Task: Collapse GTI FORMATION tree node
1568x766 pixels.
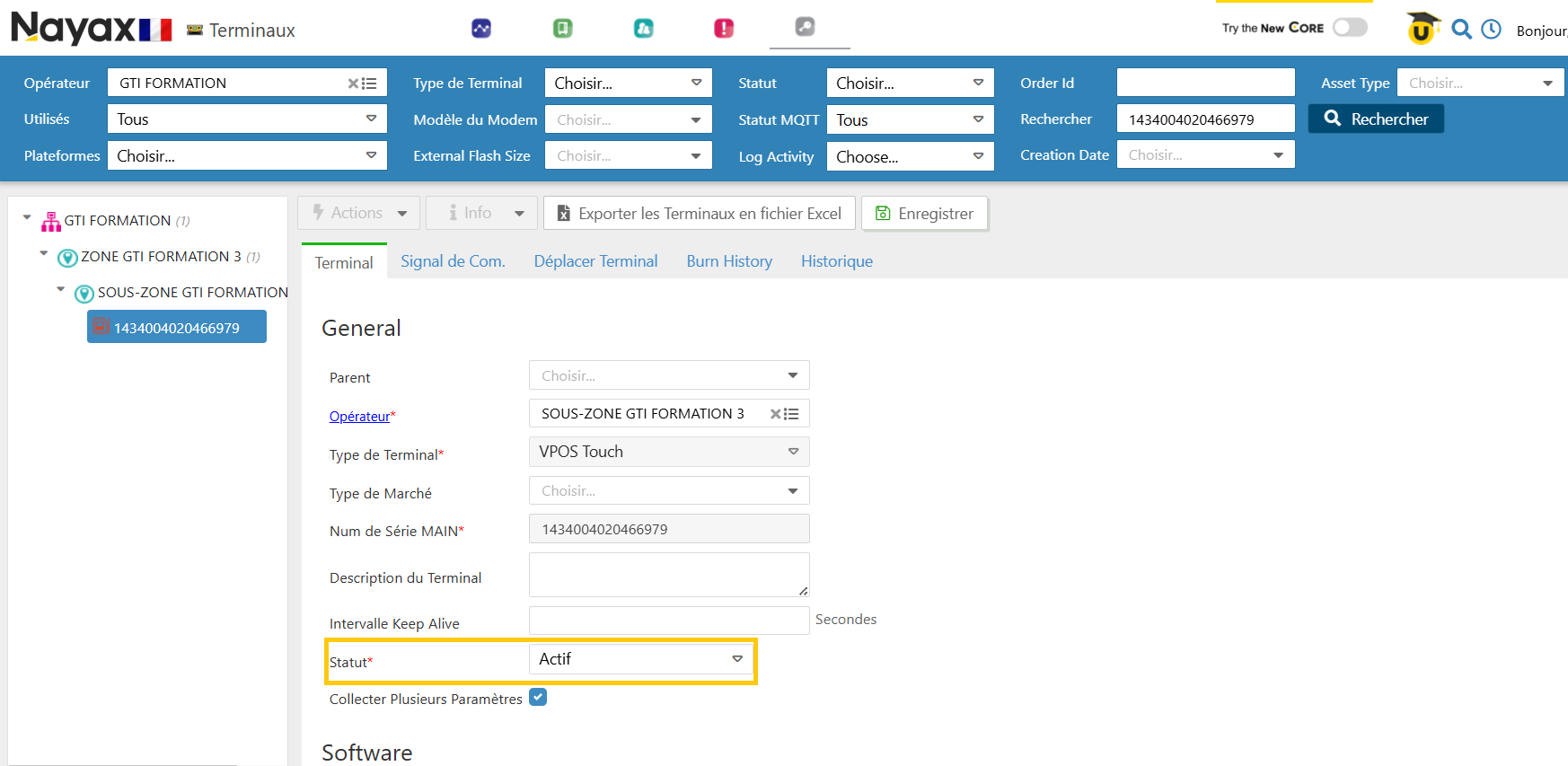Action: (27, 217)
